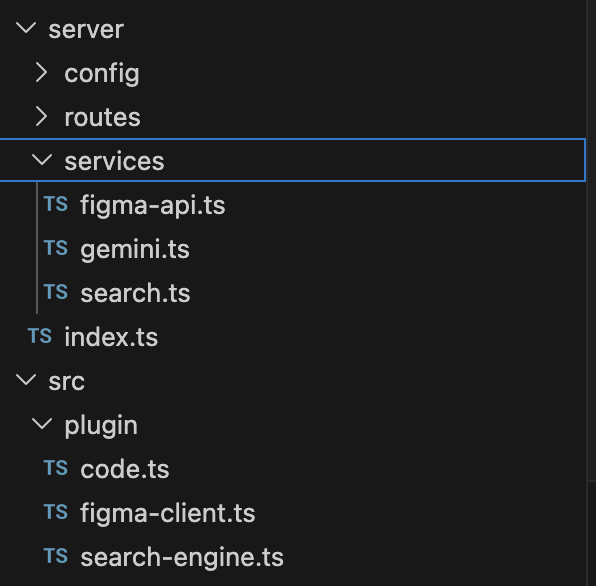Expand the routes folder chevron

click(41, 117)
